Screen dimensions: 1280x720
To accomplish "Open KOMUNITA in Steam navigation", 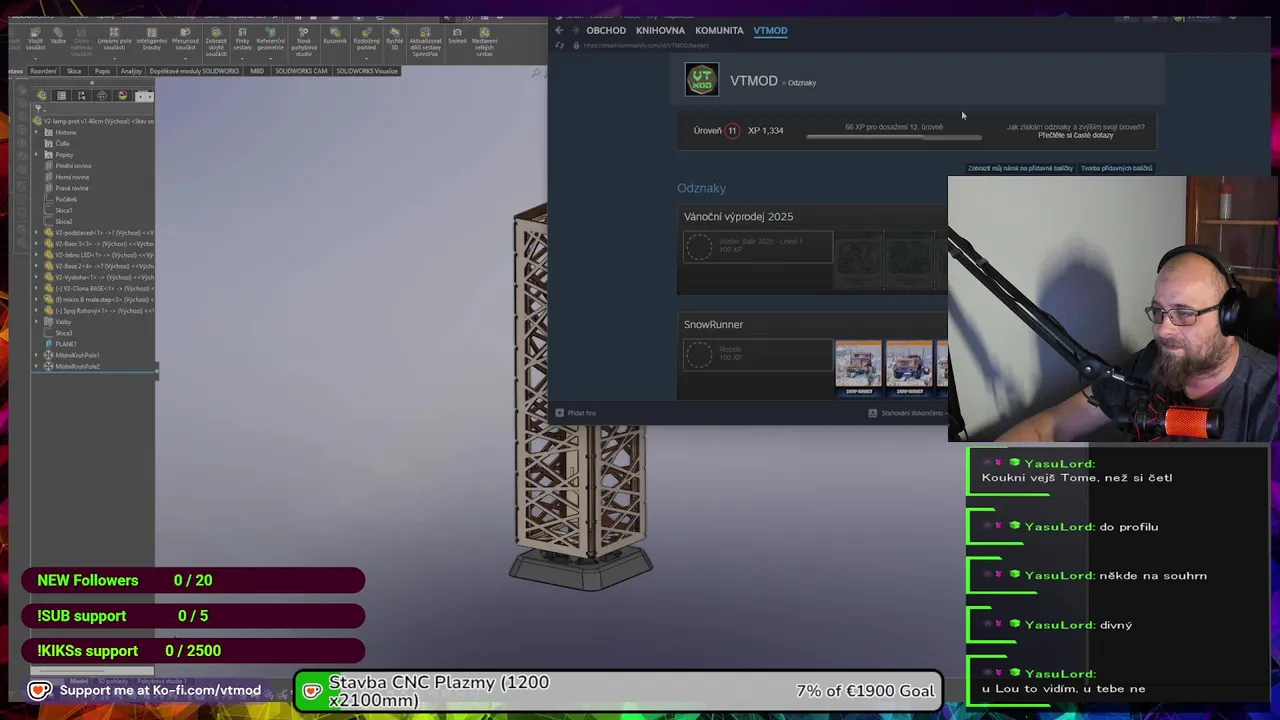I will click(x=719, y=30).
